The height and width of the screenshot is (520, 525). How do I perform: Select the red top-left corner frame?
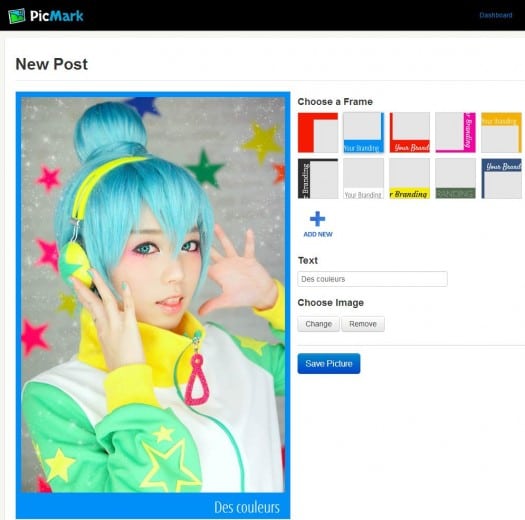[x=318, y=133]
